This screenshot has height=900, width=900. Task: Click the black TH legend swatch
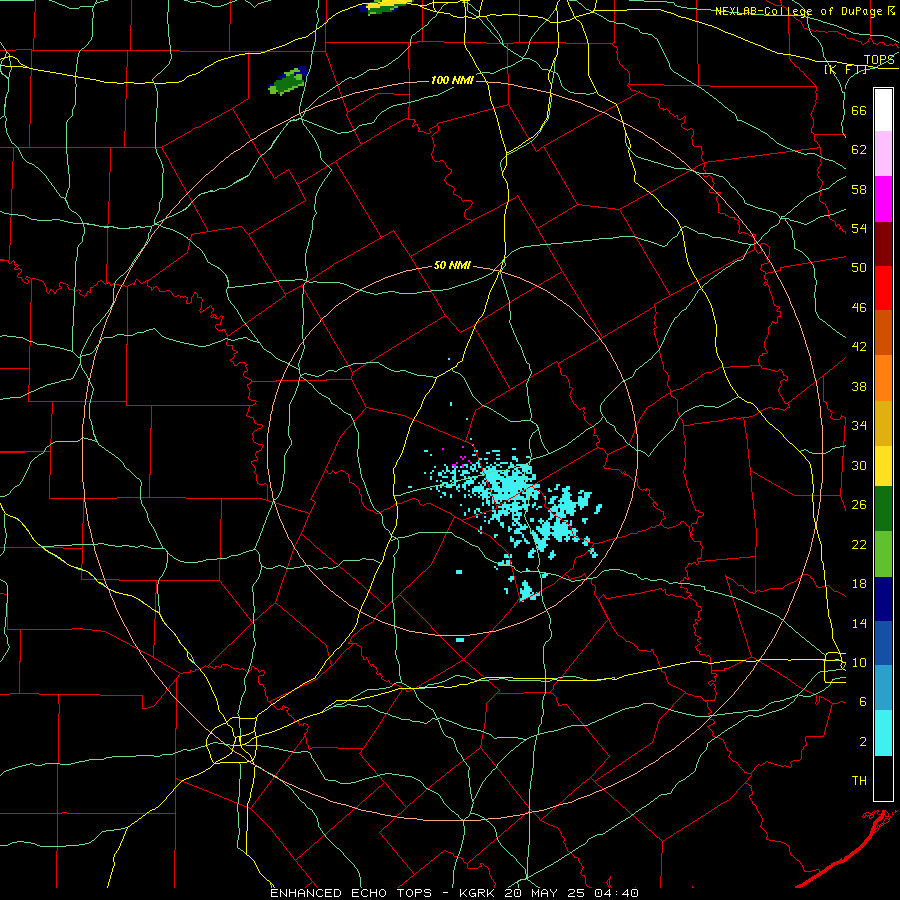pyautogui.click(x=883, y=778)
